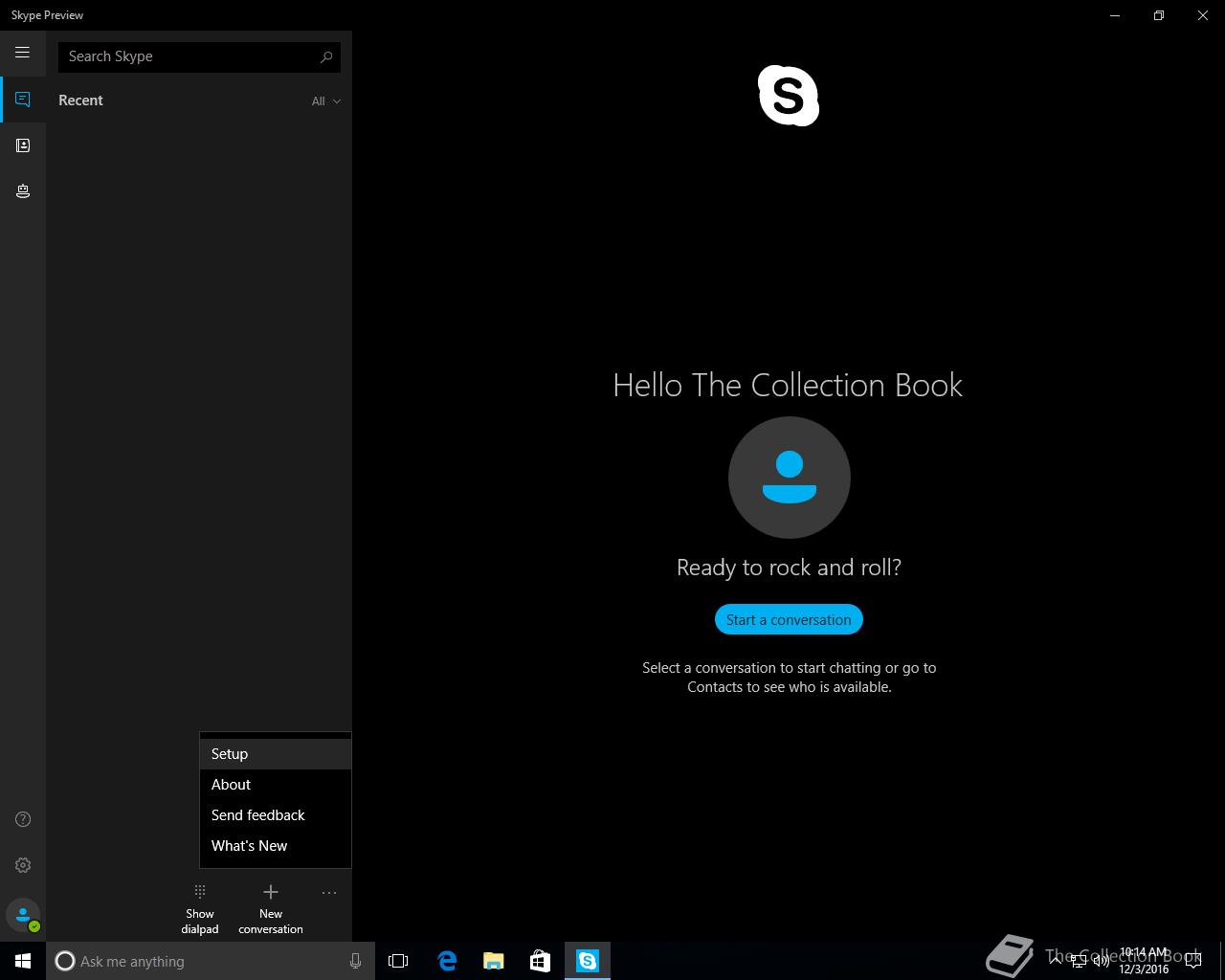1225x980 pixels.
Task: Start a New conversation with plus icon
Action: pos(271,909)
